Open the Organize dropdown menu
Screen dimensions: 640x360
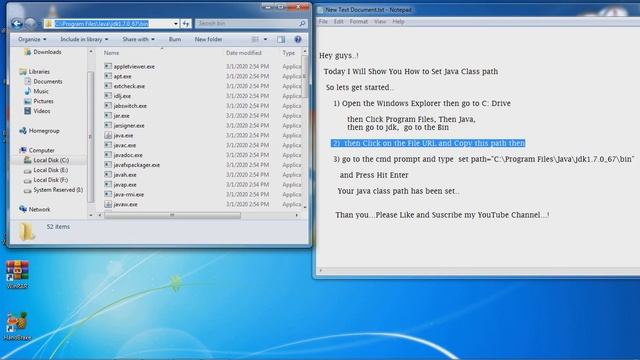pos(32,39)
